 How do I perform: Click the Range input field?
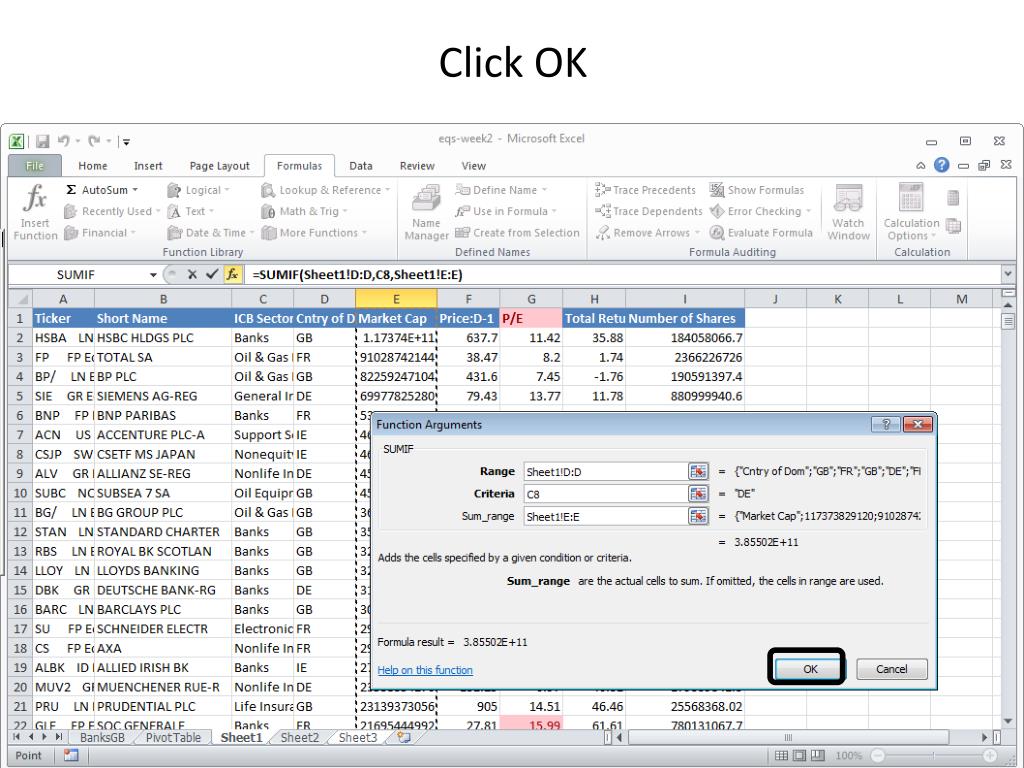tap(605, 472)
